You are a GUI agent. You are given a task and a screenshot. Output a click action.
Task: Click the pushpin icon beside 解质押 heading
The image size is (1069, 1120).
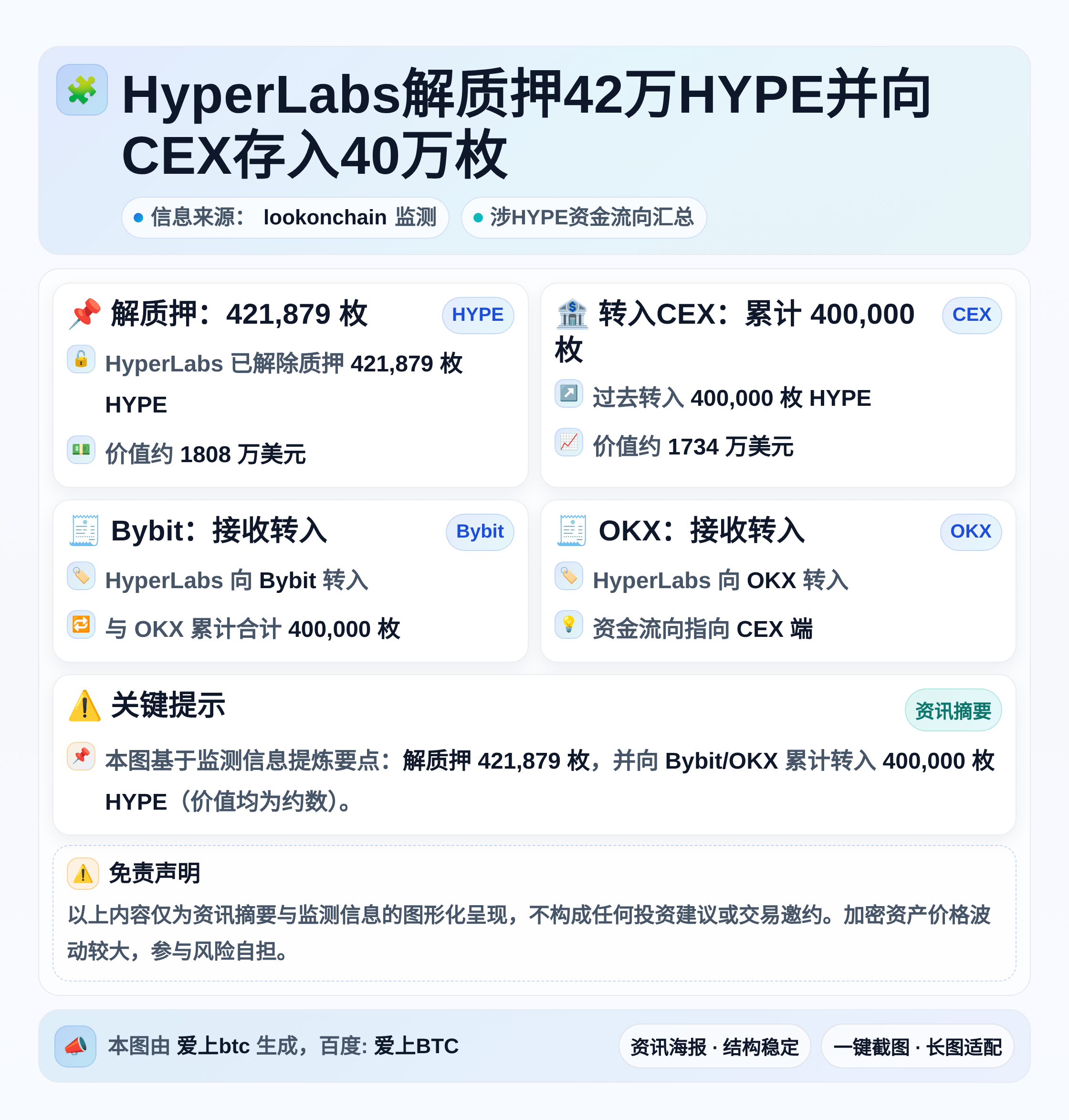click(84, 314)
